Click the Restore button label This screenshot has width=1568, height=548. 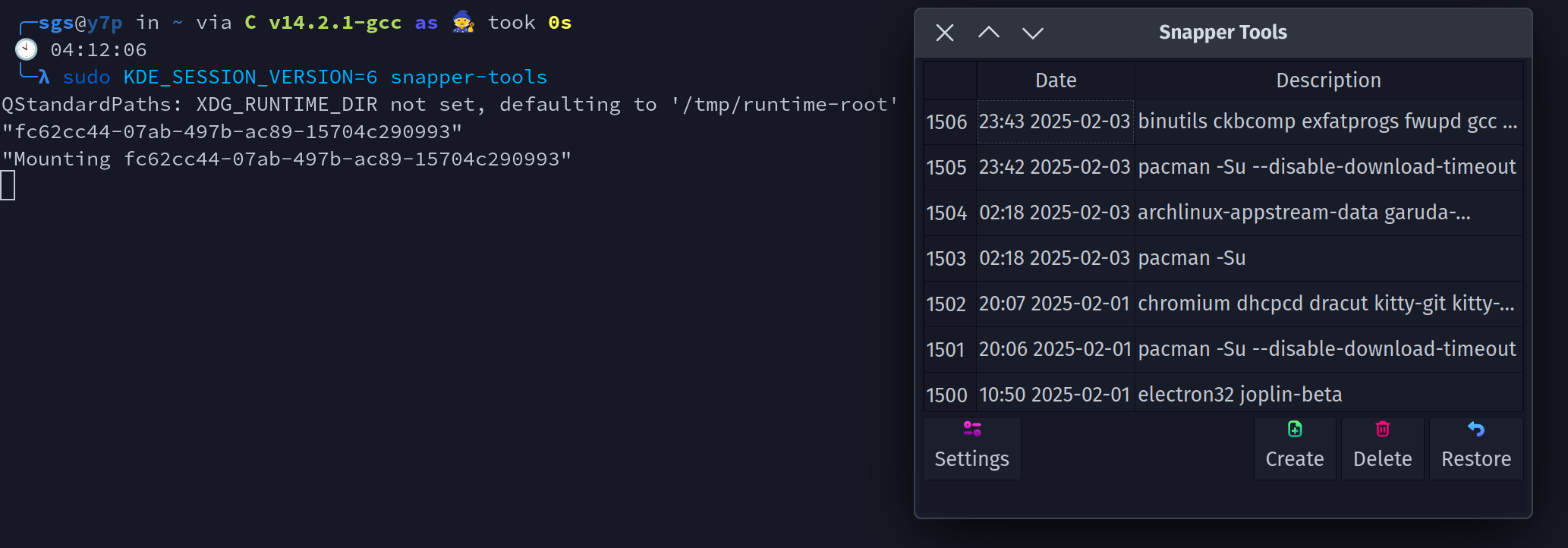pyautogui.click(x=1475, y=459)
